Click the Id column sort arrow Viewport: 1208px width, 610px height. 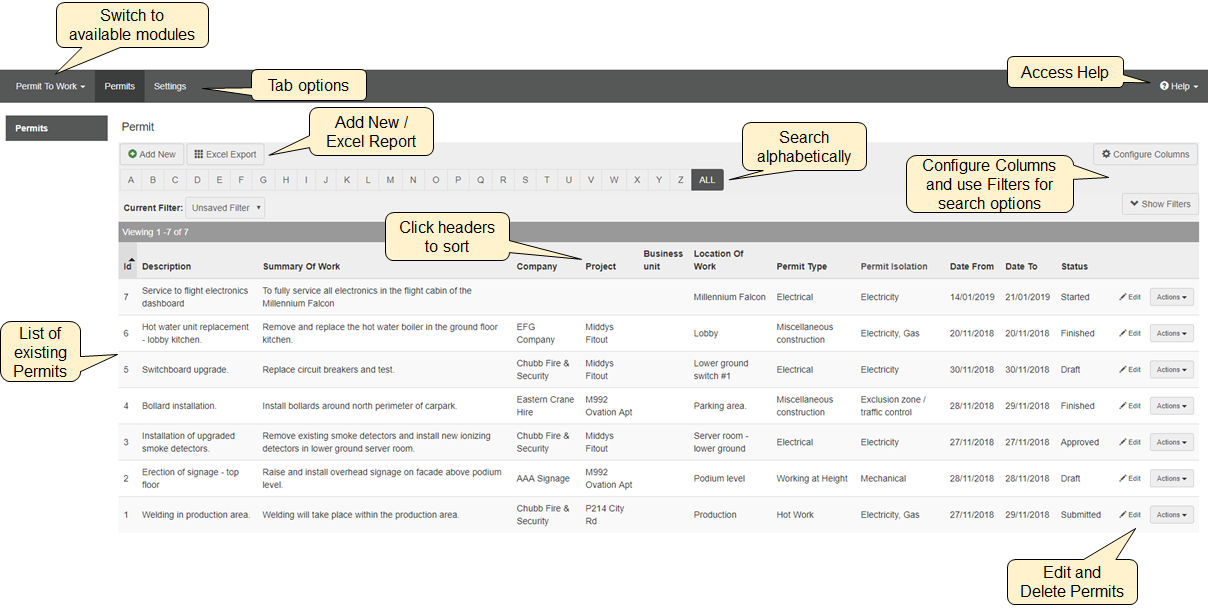click(130, 259)
